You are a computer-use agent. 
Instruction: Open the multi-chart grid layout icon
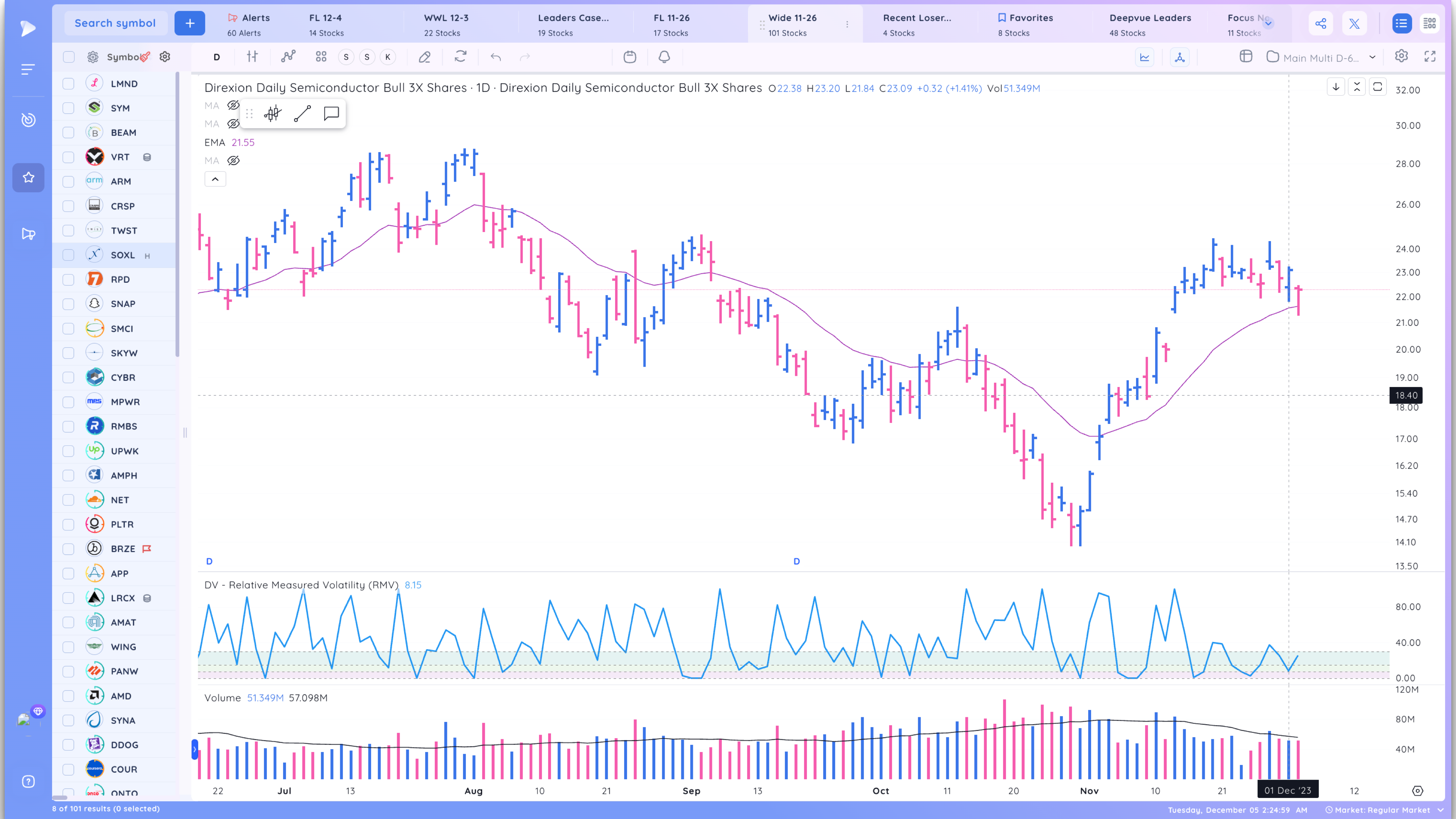pyautogui.click(x=321, y=56)
